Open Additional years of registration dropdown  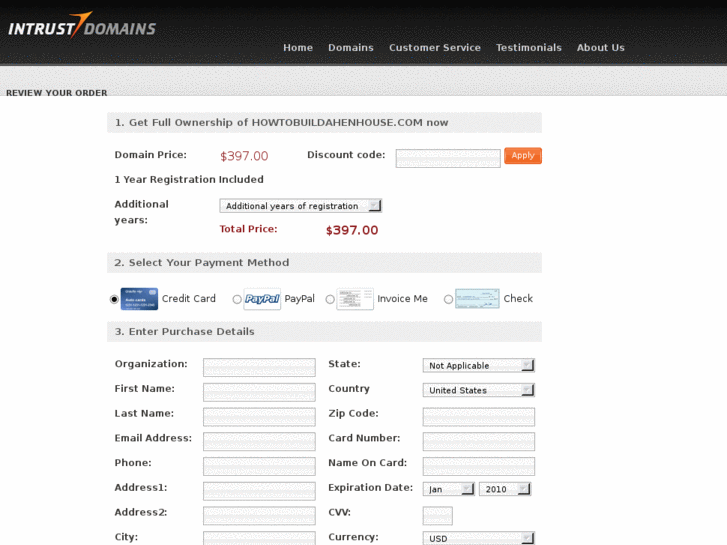300,206
